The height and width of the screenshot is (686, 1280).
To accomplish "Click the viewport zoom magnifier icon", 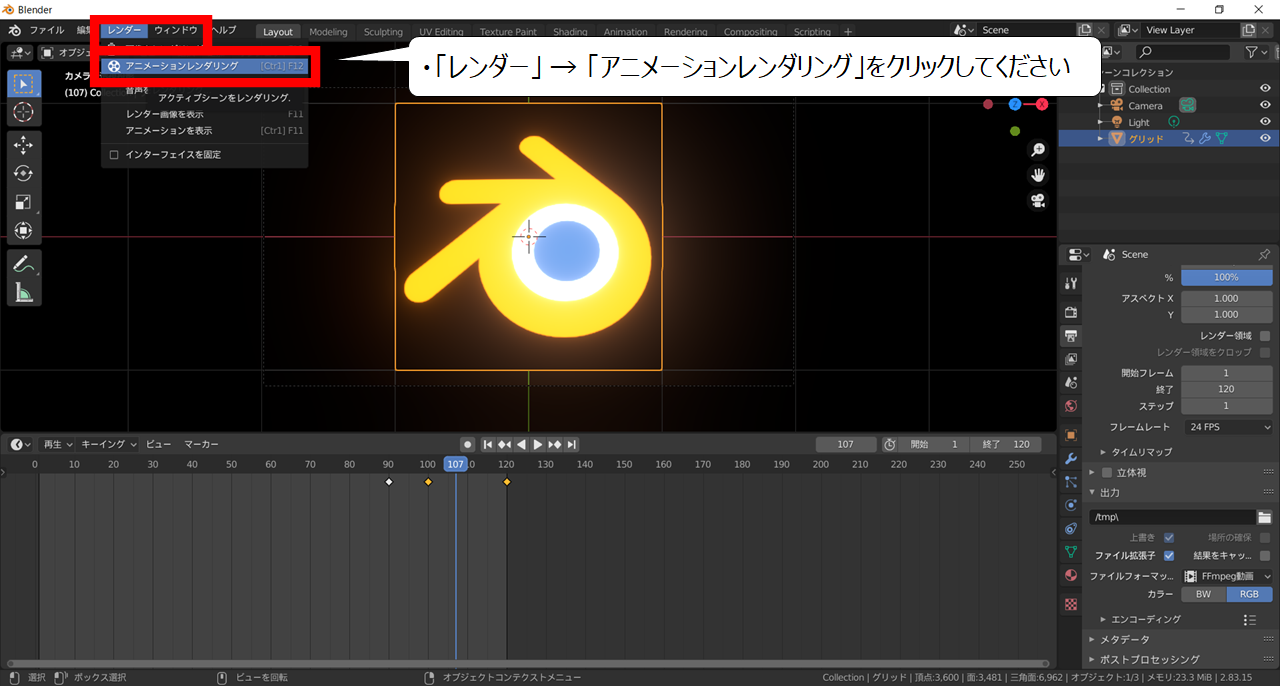I will 1038,150.
